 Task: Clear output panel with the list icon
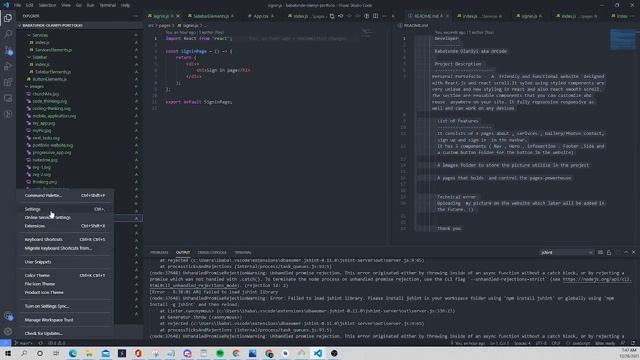(600, 253)
